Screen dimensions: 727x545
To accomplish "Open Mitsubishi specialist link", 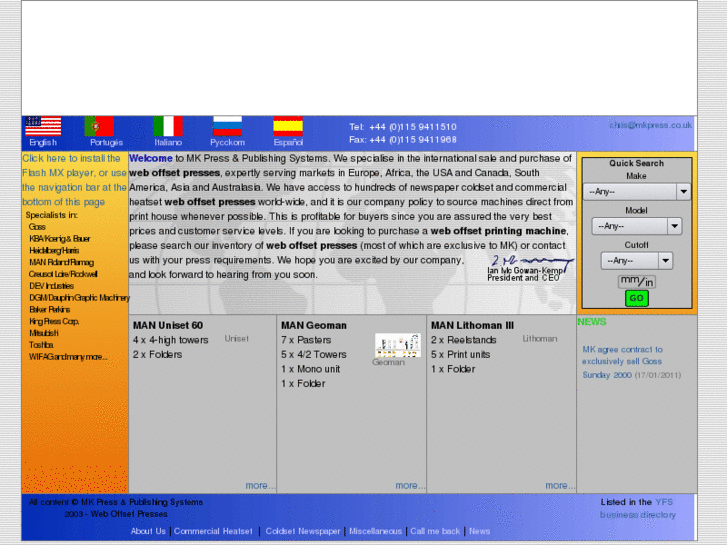I will point(44,333).
